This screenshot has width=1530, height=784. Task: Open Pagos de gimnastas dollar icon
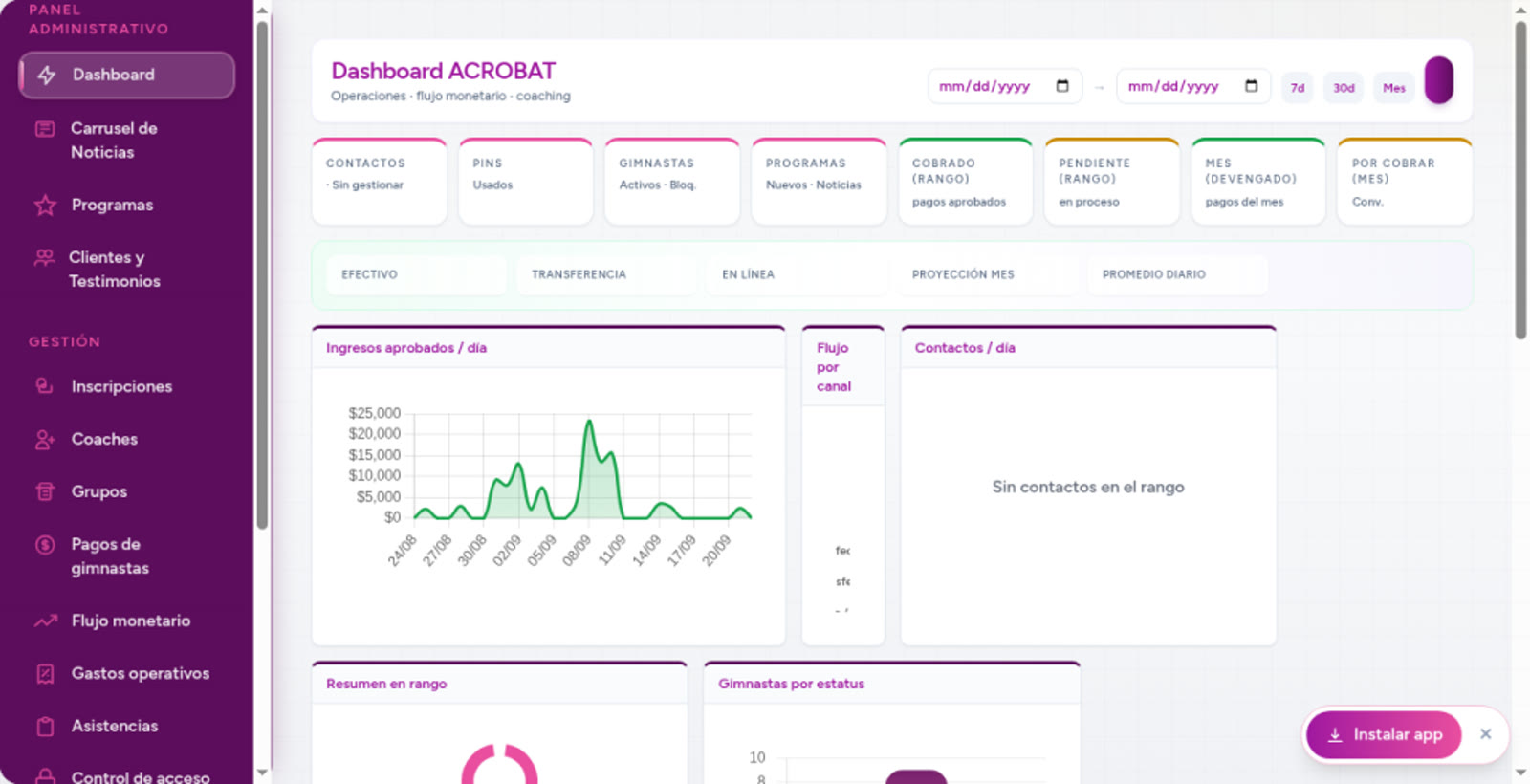(x=45, y=544)
